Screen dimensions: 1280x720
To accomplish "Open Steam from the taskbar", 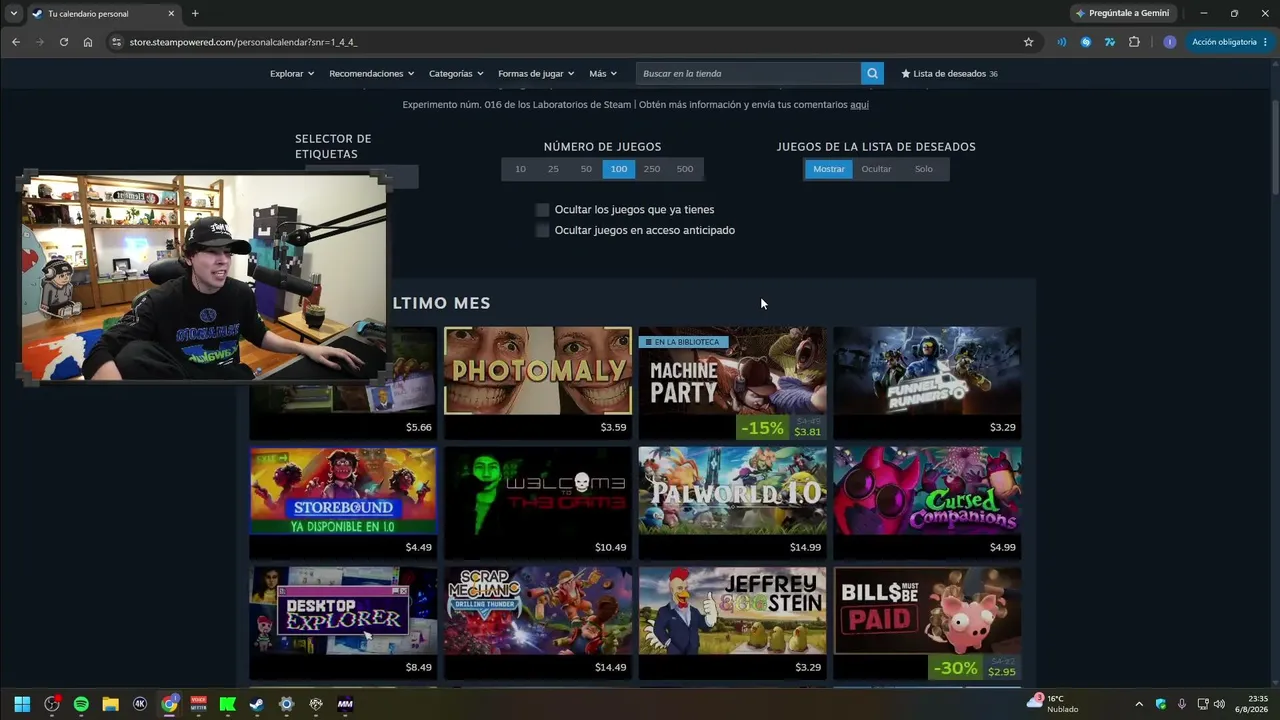I will pyautogui.click(x=257, y=704).
